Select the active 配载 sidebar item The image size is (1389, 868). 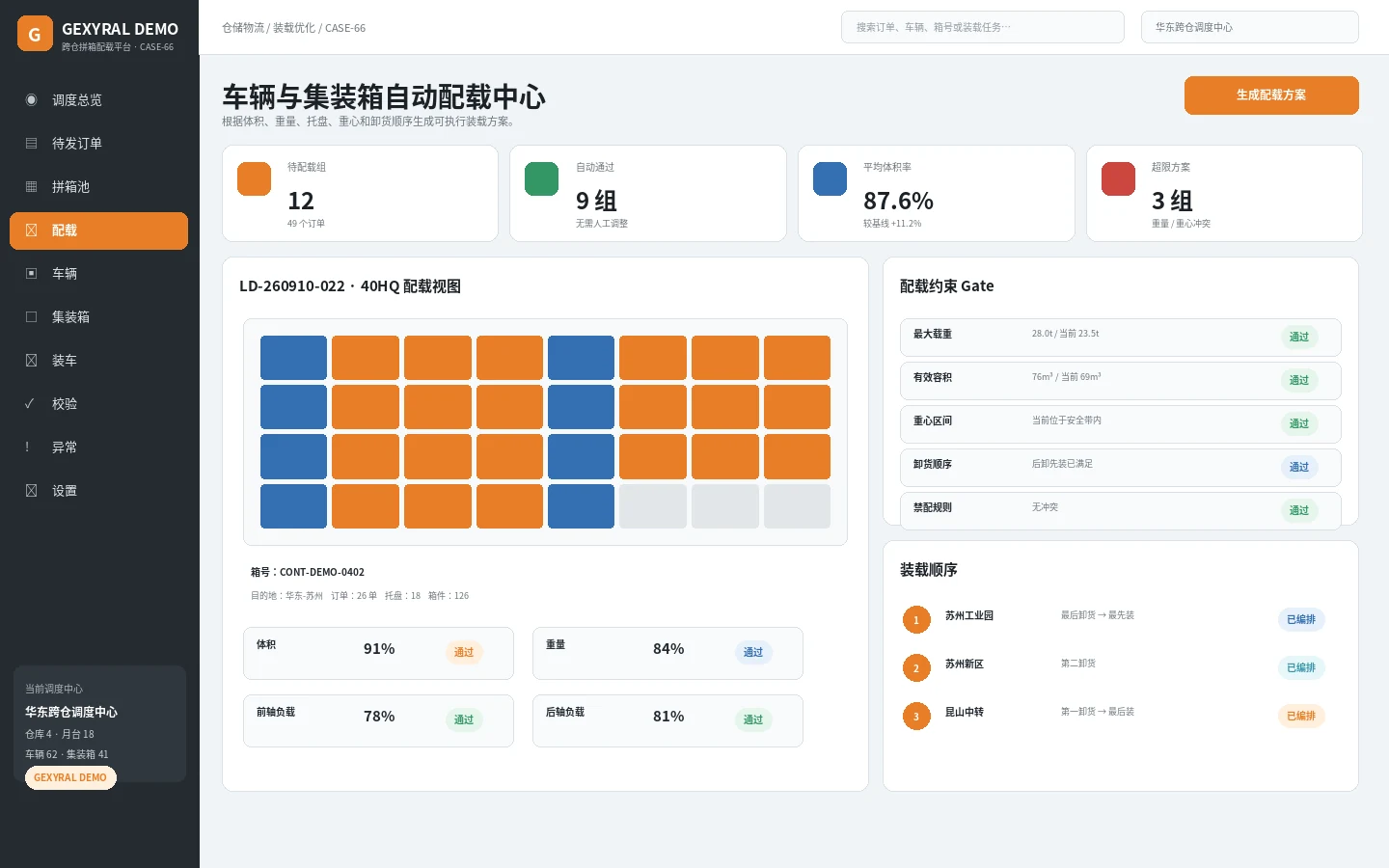(98, 231)
